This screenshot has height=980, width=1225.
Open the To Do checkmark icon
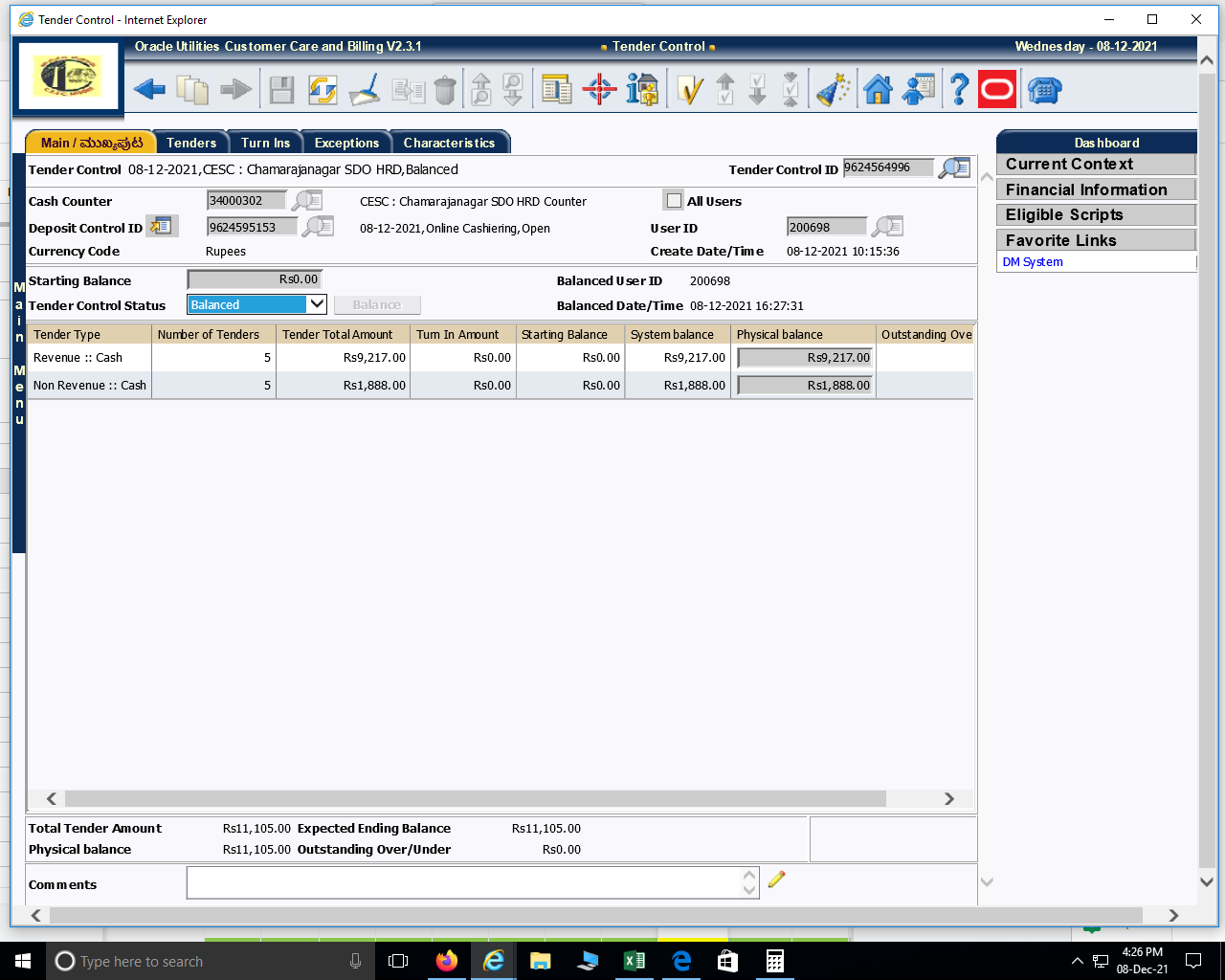click(x=689, y=90)
